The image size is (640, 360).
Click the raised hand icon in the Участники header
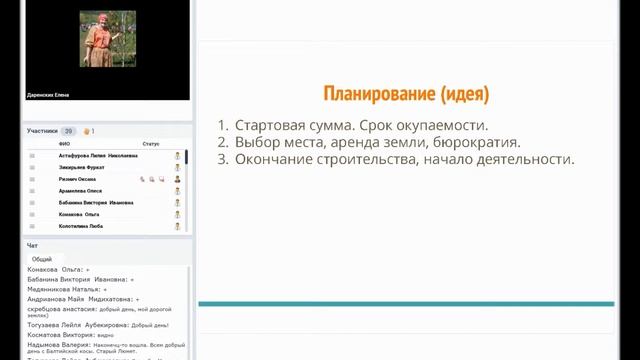tap(87, 131)
